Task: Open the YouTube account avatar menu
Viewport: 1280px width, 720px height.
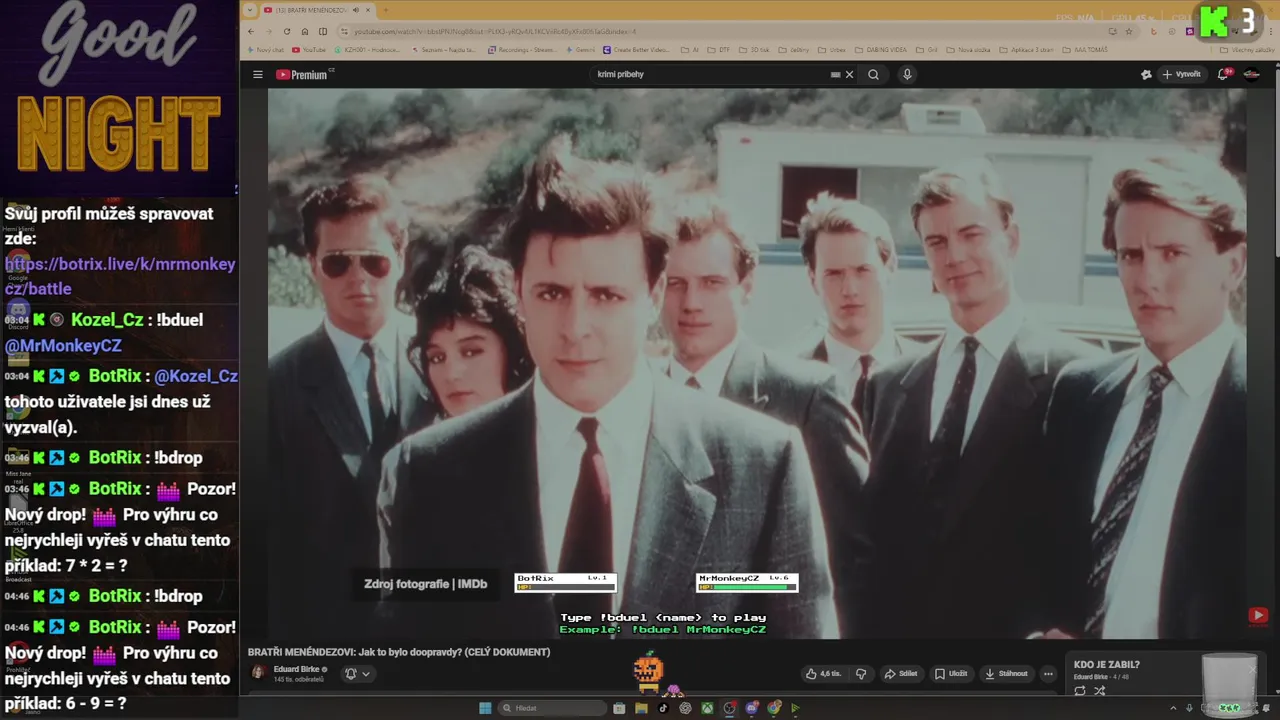Action: point(1251,74)
